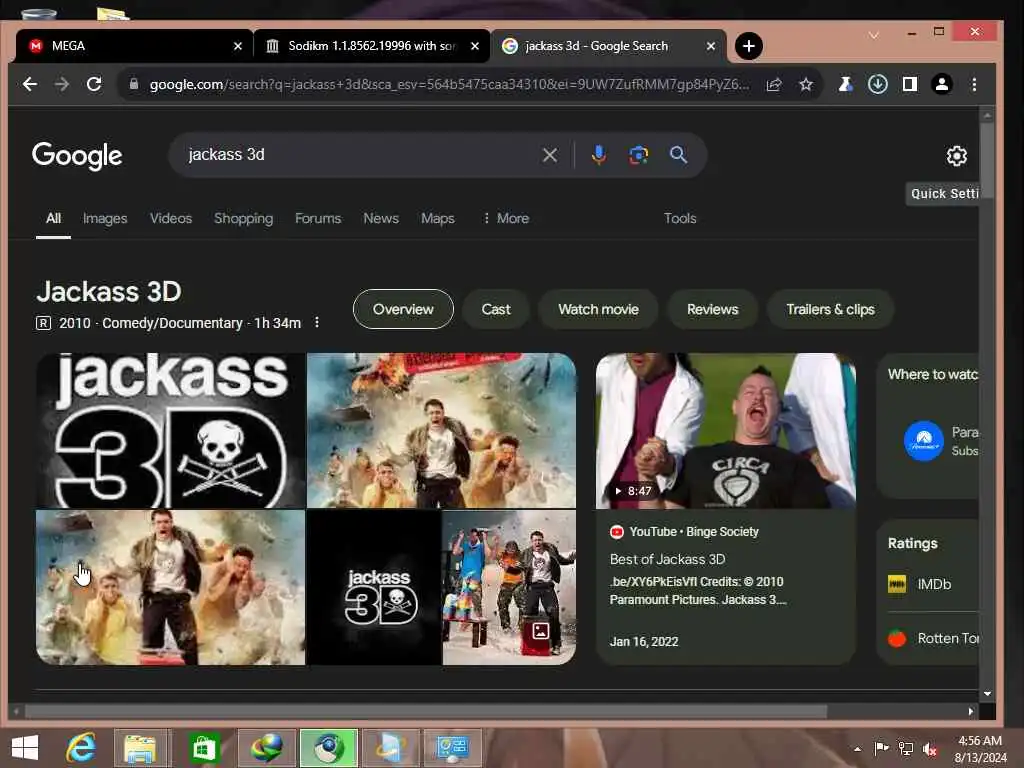
Task: Open the IMDb rating link
Action: tap(933, 584)
